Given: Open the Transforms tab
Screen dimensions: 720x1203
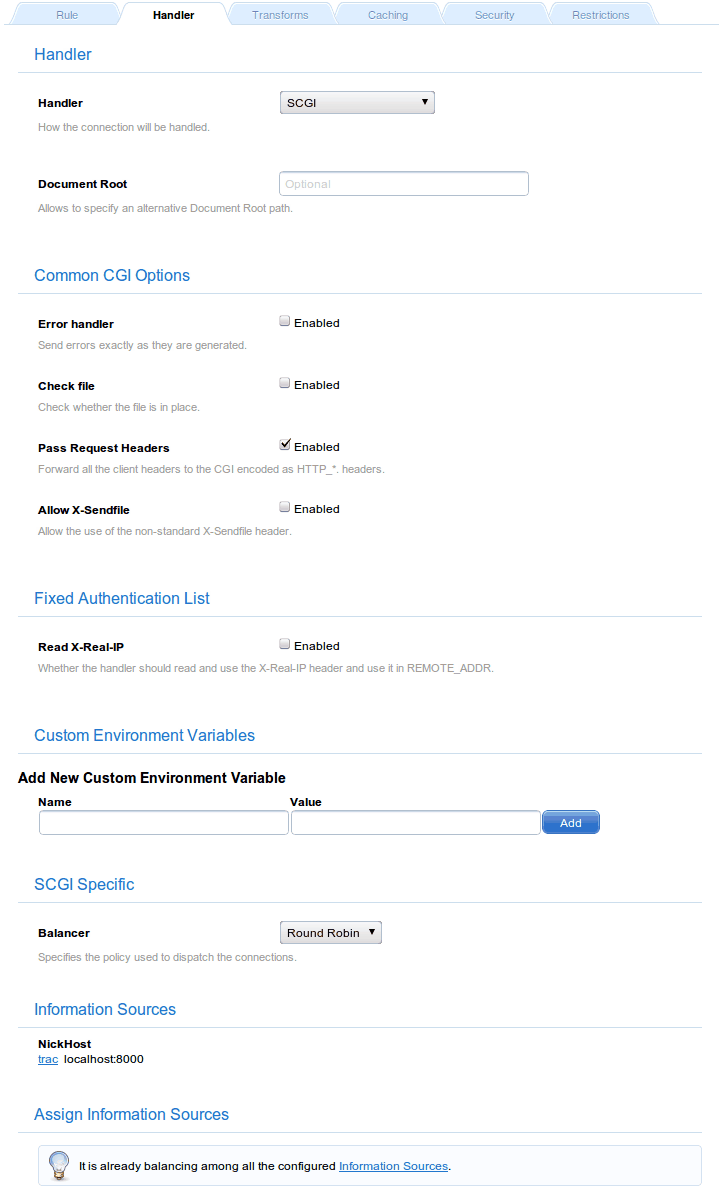Looking at the screenshot, I should pyautogui.click(x=280, y=15).
